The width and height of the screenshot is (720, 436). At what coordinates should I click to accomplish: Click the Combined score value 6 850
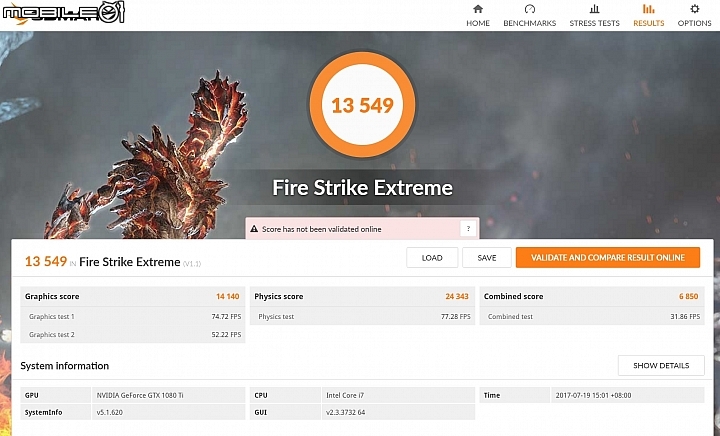(688, 296)
